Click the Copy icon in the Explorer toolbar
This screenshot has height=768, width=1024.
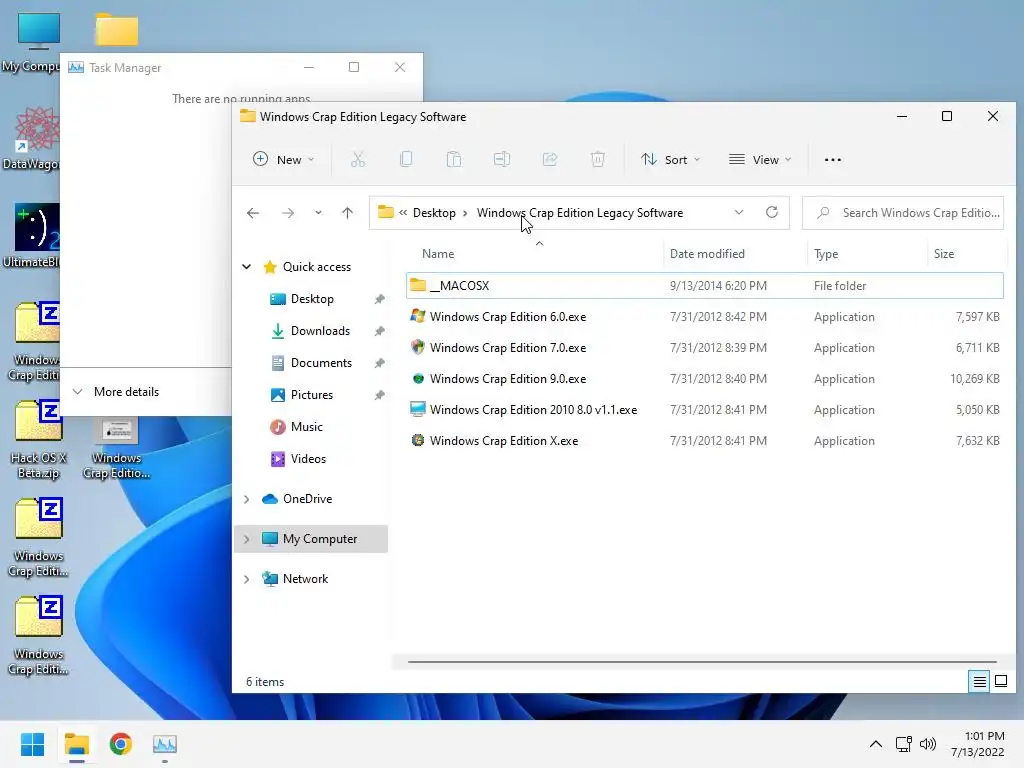tap(406, 159)
